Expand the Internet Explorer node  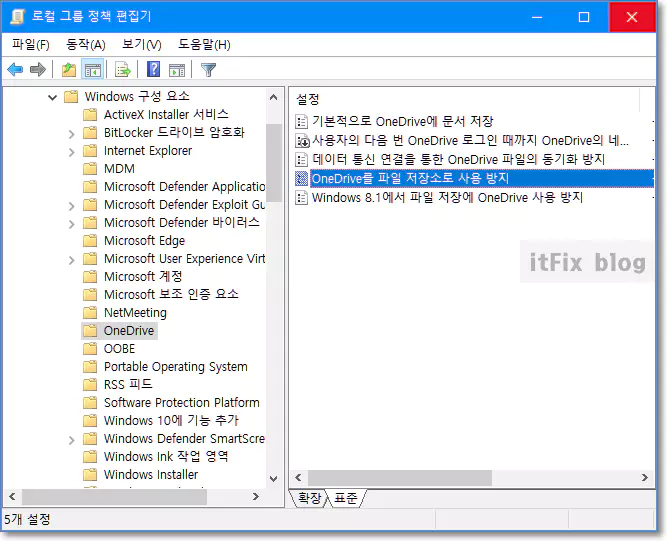71,151
